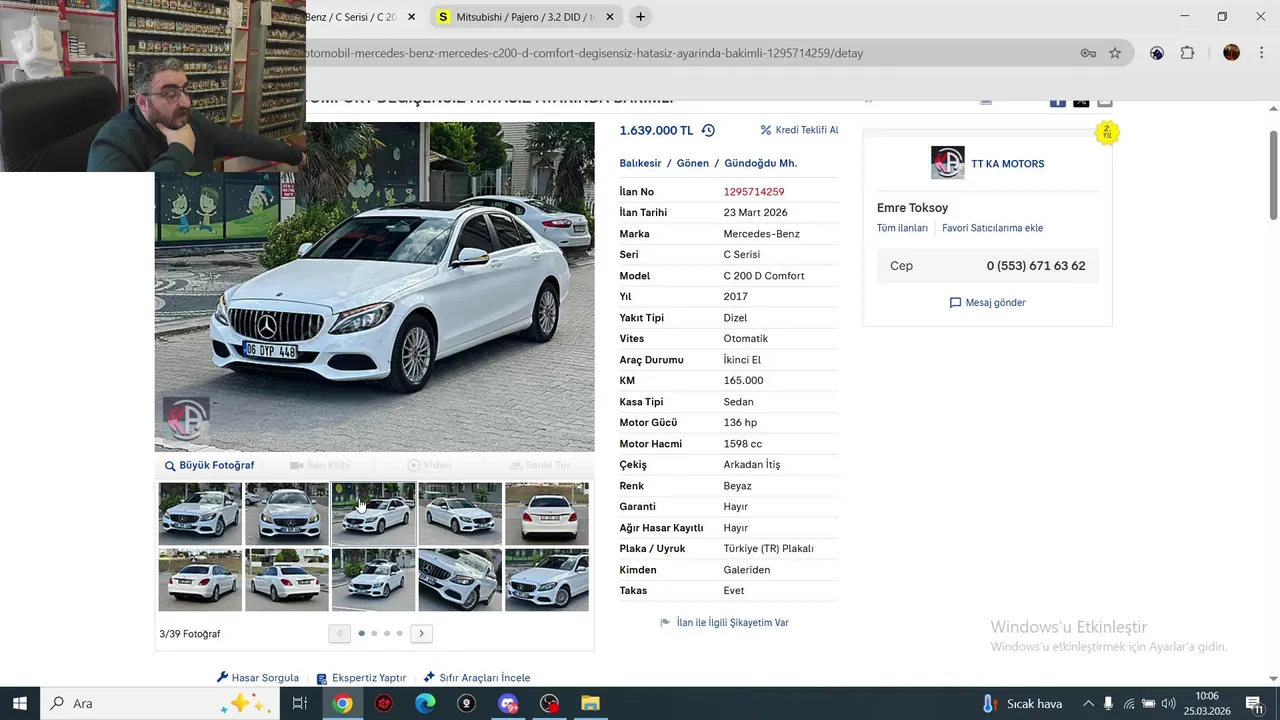The height and width of the screenshot is (720, 1280).
Task: Select top-row thumbnail showing car rear
Action: tap(547, 514)
